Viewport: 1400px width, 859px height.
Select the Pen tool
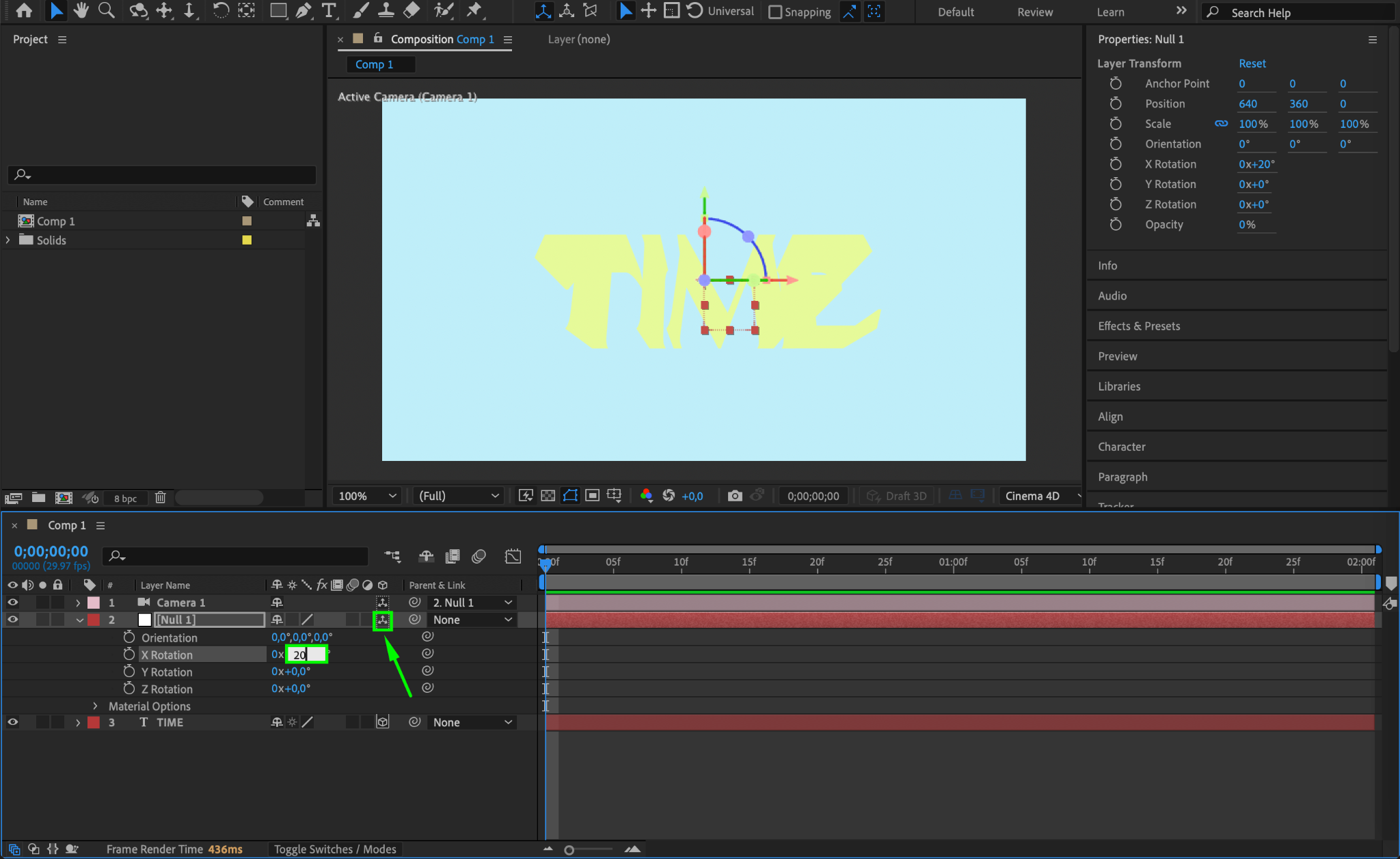(x=303, y=10)
